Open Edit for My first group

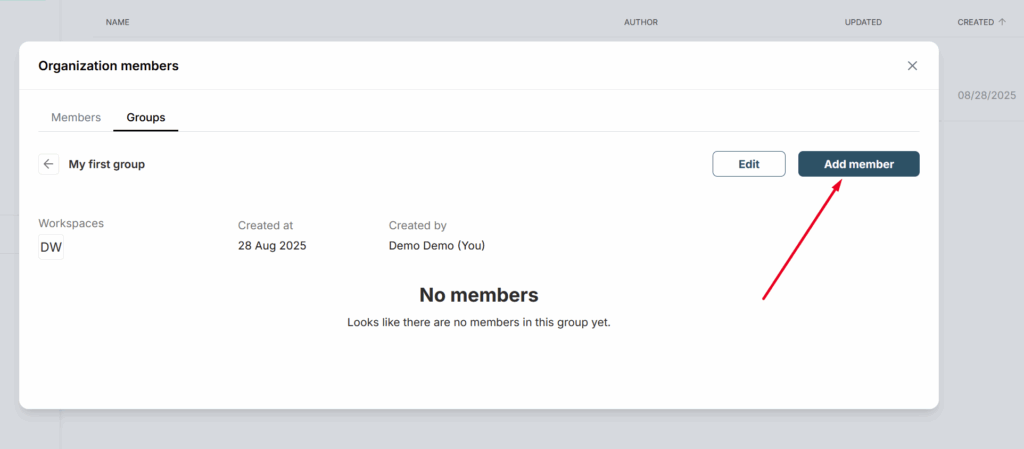(x=748, y=164)
